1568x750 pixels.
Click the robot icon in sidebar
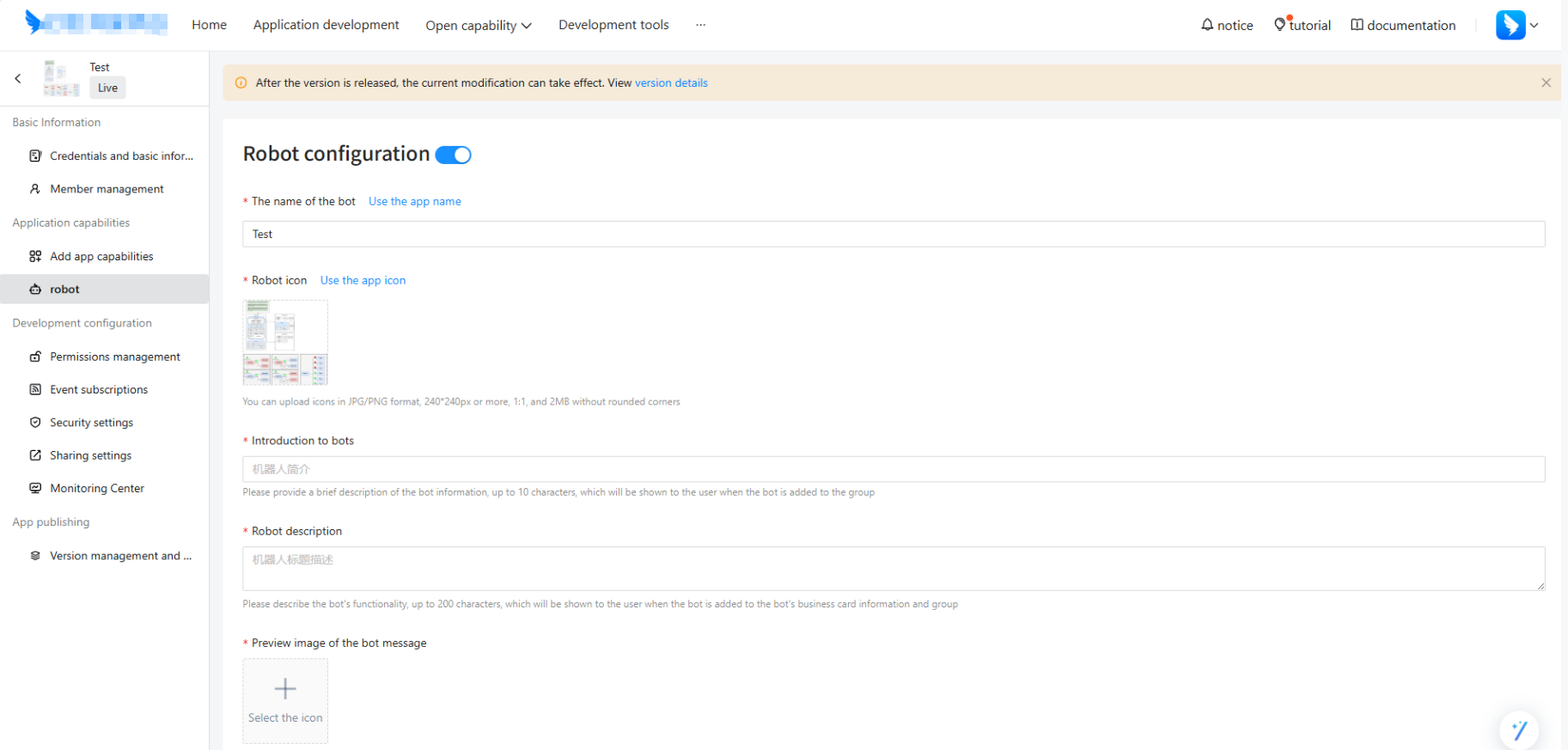(35, 290)
